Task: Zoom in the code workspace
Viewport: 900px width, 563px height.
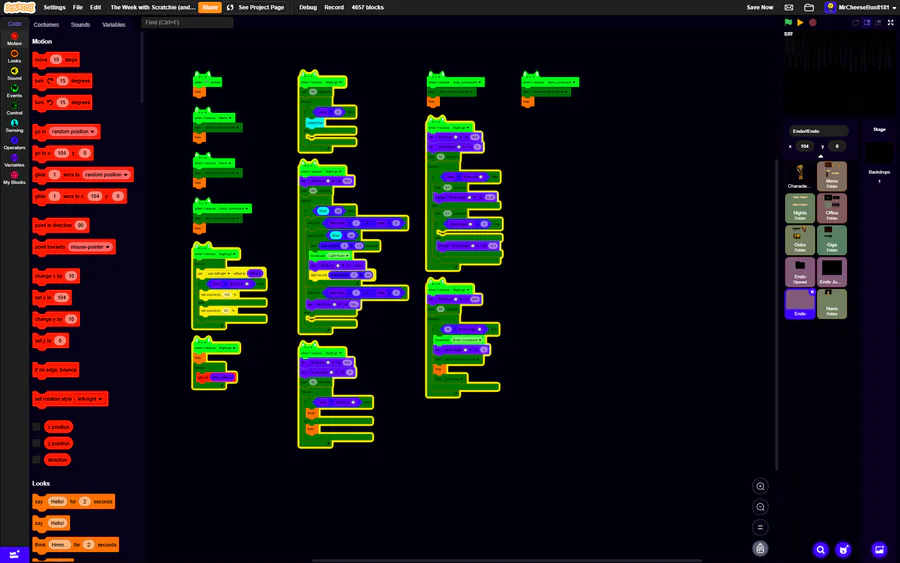Action: point(761,486)
